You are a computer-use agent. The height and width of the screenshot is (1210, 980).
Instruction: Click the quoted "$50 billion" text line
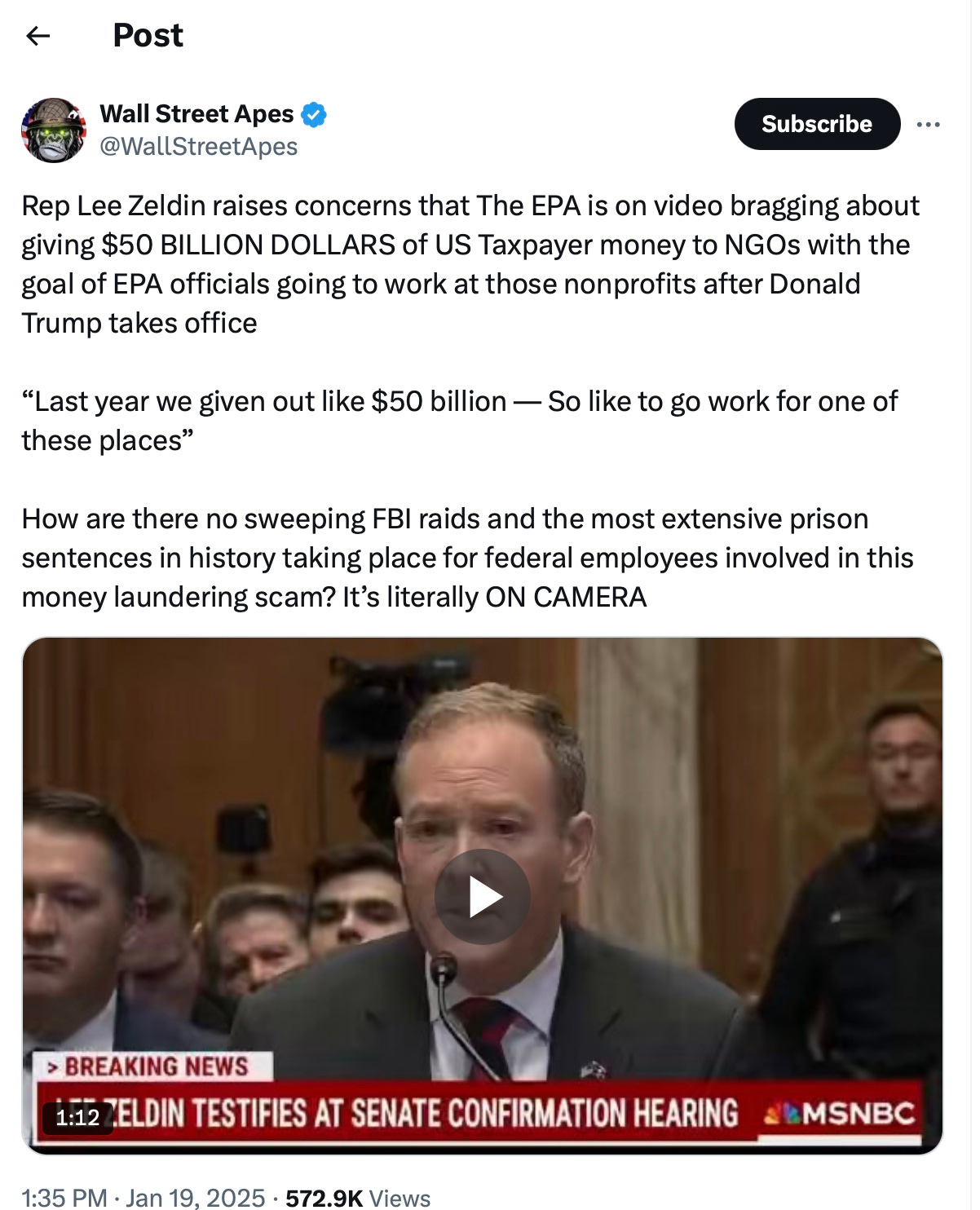coord(460,421)
